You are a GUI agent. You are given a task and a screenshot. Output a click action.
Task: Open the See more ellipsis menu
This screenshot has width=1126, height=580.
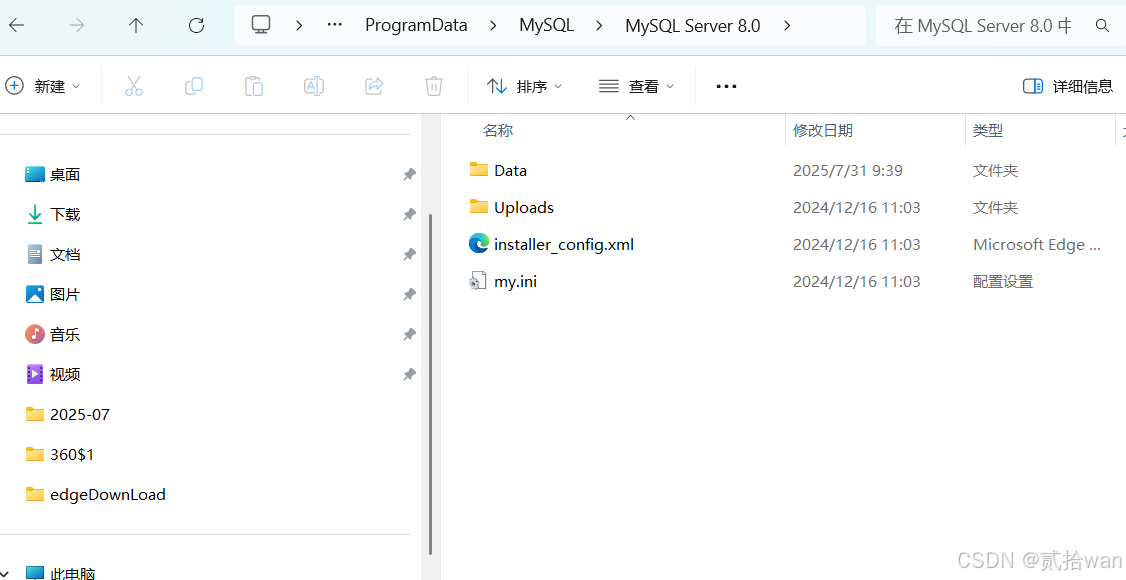[x=726, y=86]
